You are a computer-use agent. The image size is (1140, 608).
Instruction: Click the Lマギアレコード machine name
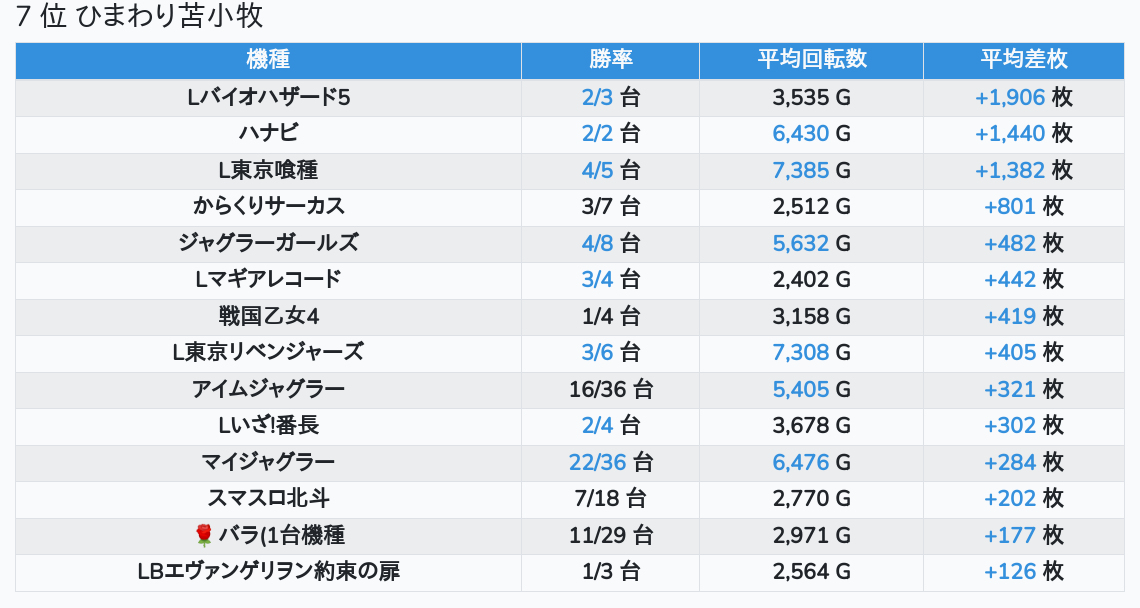click(268, 280)
